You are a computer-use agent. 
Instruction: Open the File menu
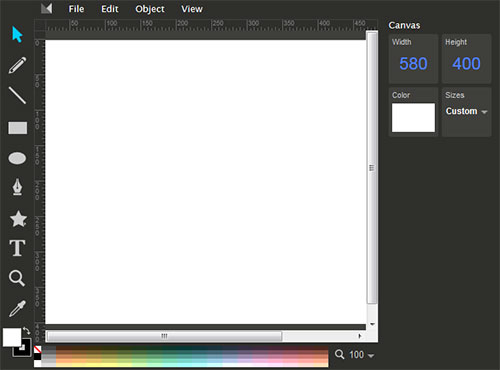point(76,9)
